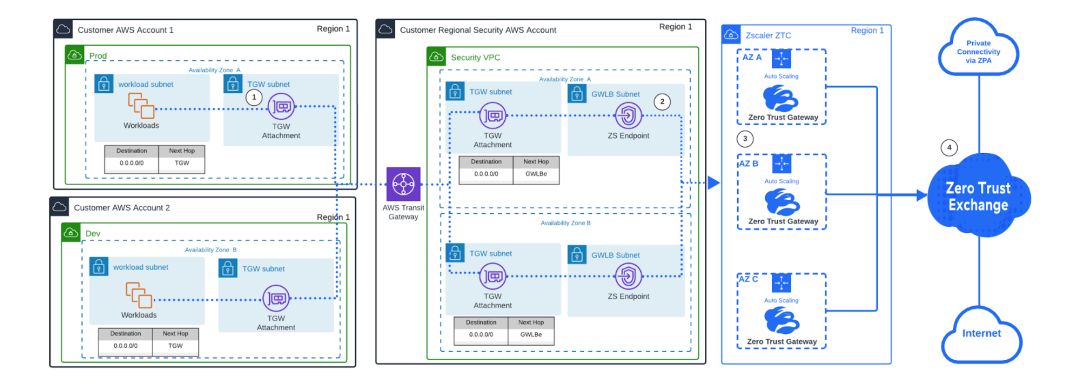Image resolution: width=1080 pixels, height=386 pixels.
Task: Click the 'Zscaler ZTC' label
Action: 769,34
